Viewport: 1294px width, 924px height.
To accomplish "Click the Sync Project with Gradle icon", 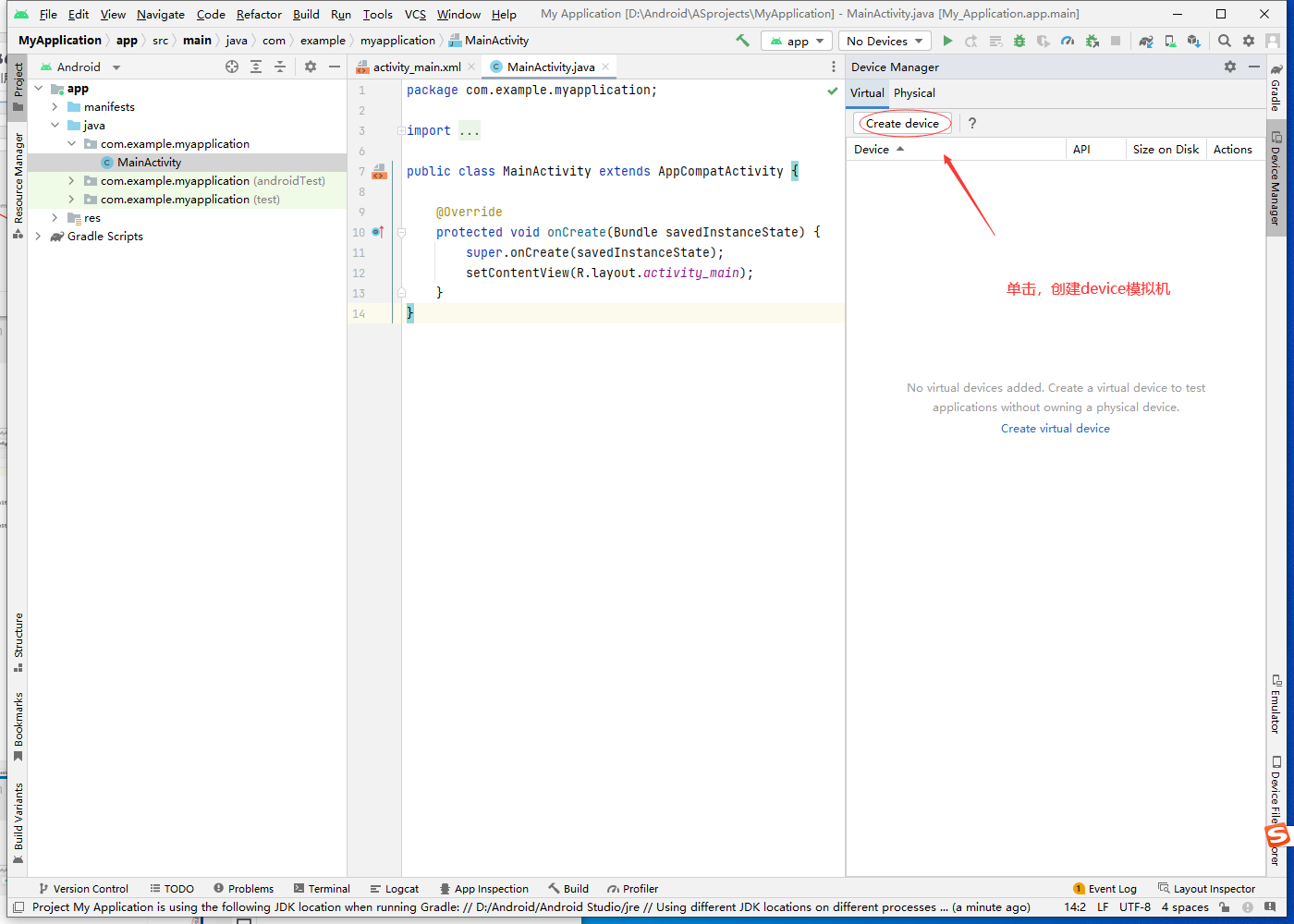I will (1146, 41).
